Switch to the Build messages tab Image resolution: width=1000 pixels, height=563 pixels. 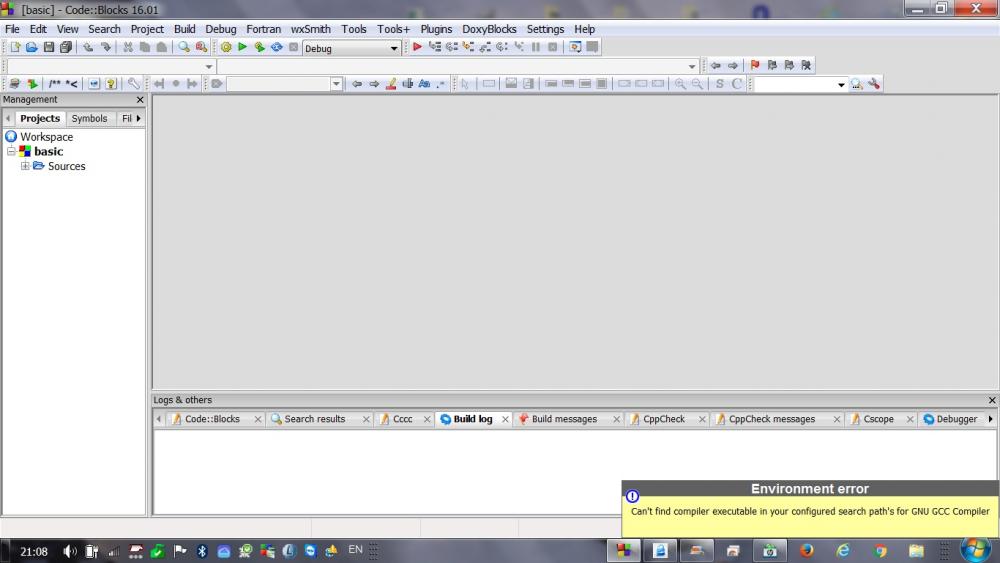[x=564, y=419]
